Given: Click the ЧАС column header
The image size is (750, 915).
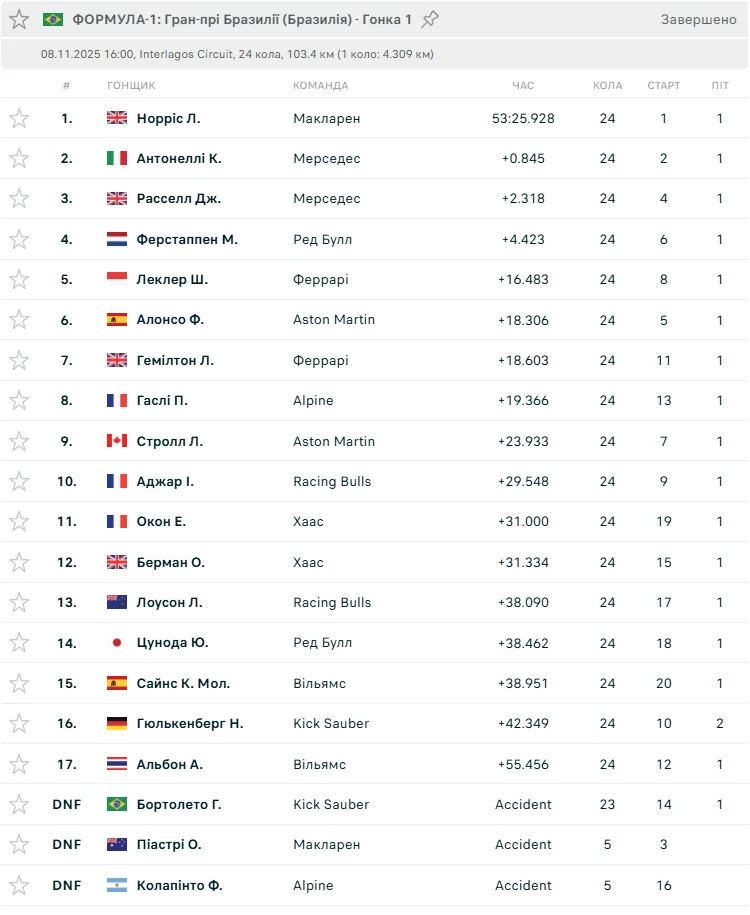Looking at the screenshot, I should (523, 86).
